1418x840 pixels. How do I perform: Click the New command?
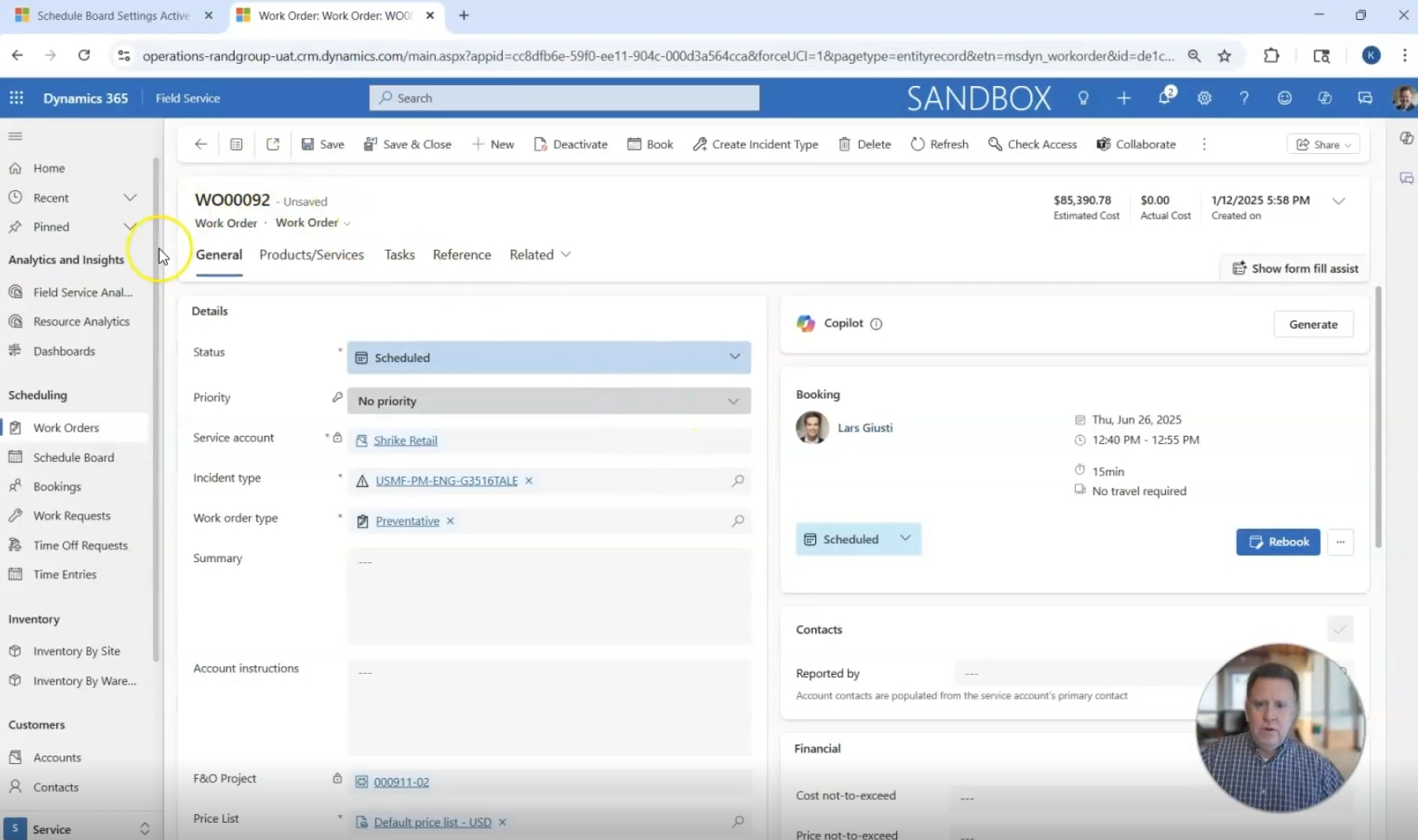point(493,144)
